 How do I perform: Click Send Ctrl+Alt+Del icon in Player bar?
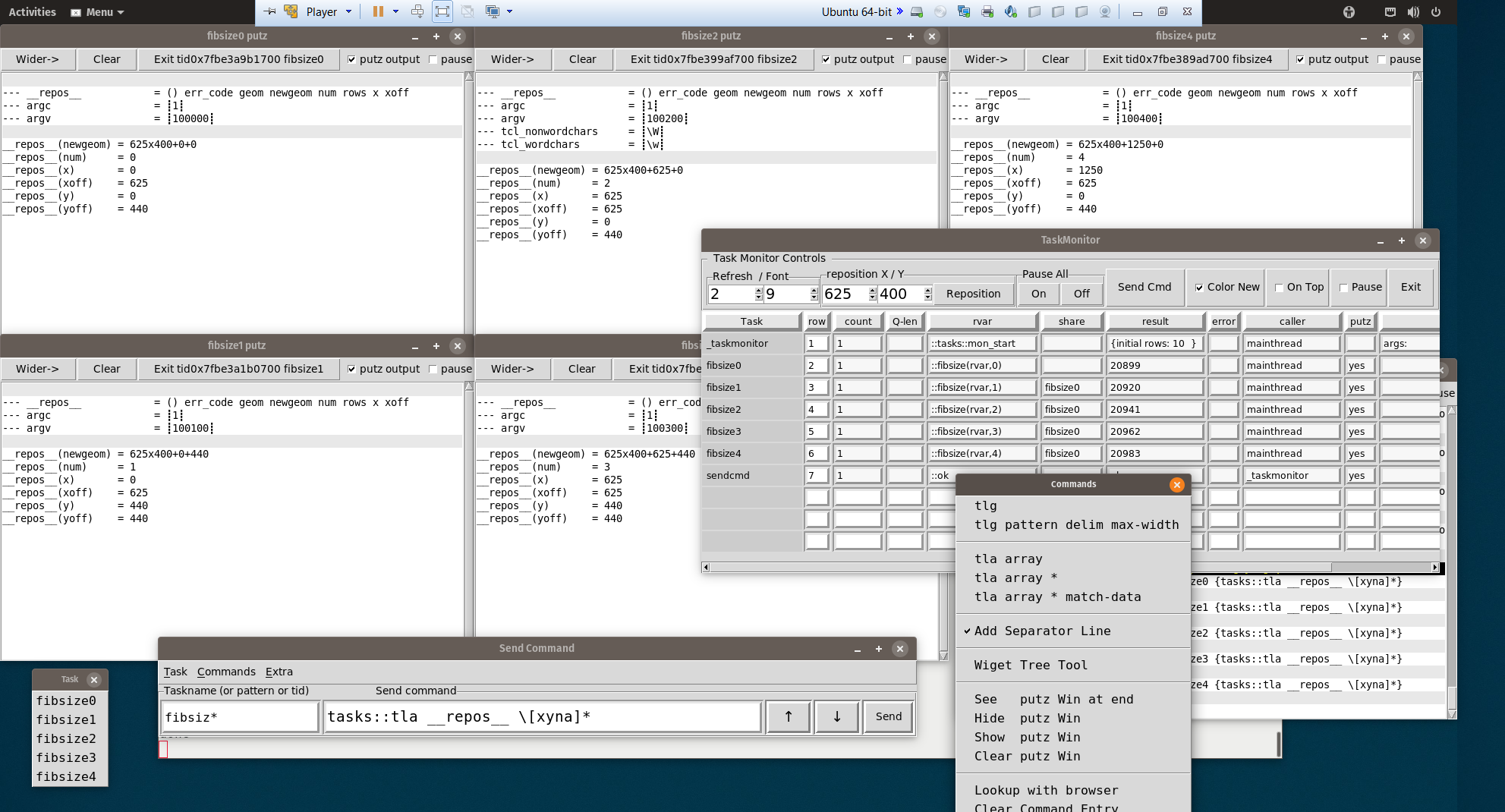417,11
